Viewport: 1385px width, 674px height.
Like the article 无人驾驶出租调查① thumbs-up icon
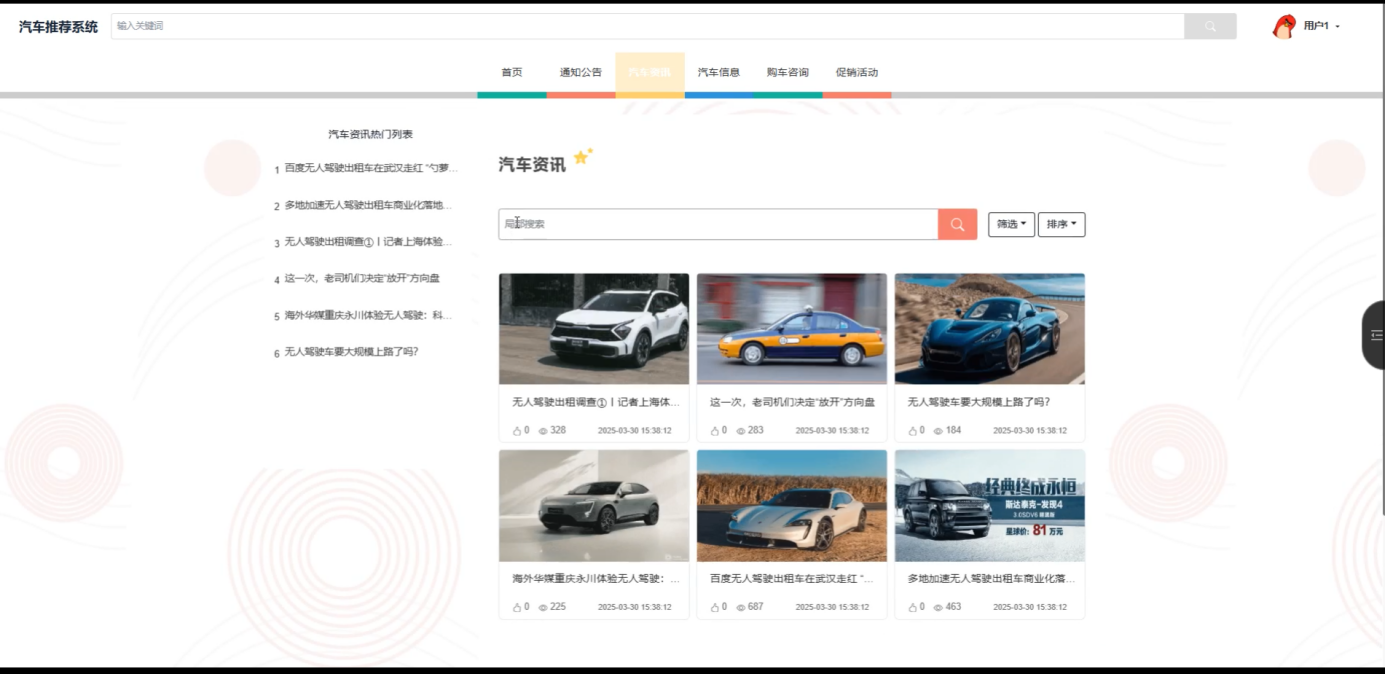[x=517, y=431]
